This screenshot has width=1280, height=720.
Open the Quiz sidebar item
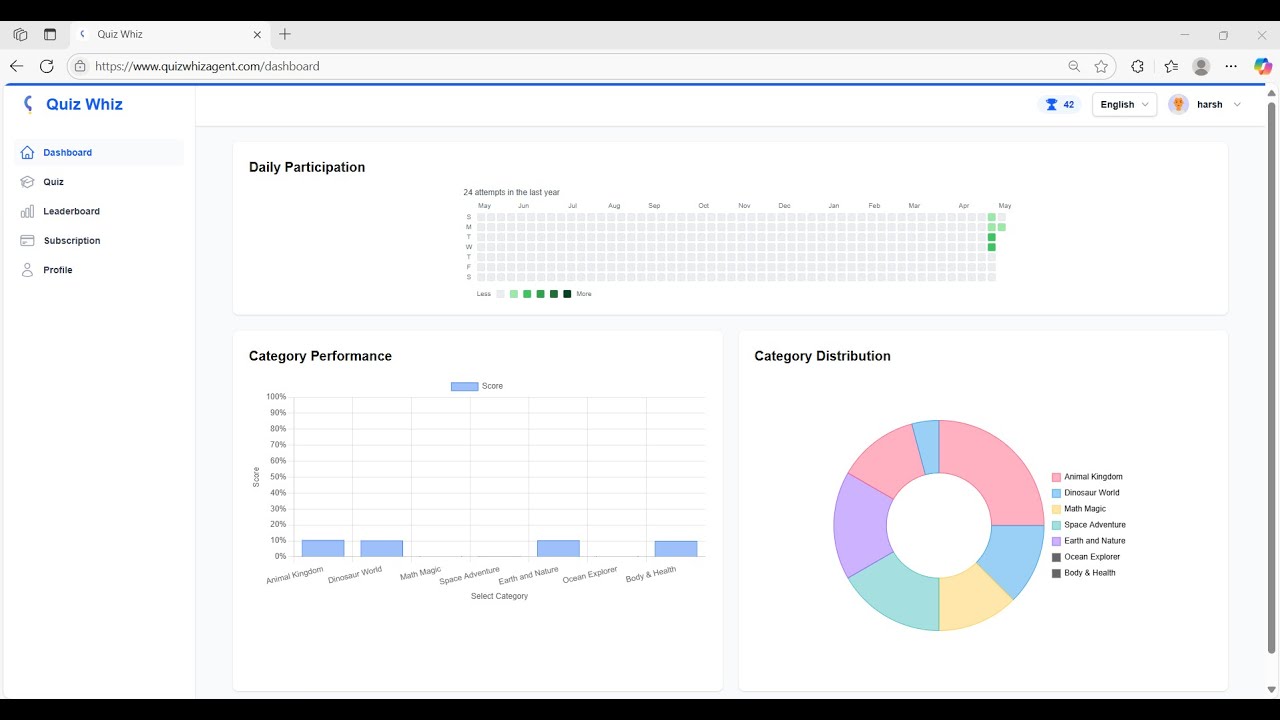click(x=101, y=182)
